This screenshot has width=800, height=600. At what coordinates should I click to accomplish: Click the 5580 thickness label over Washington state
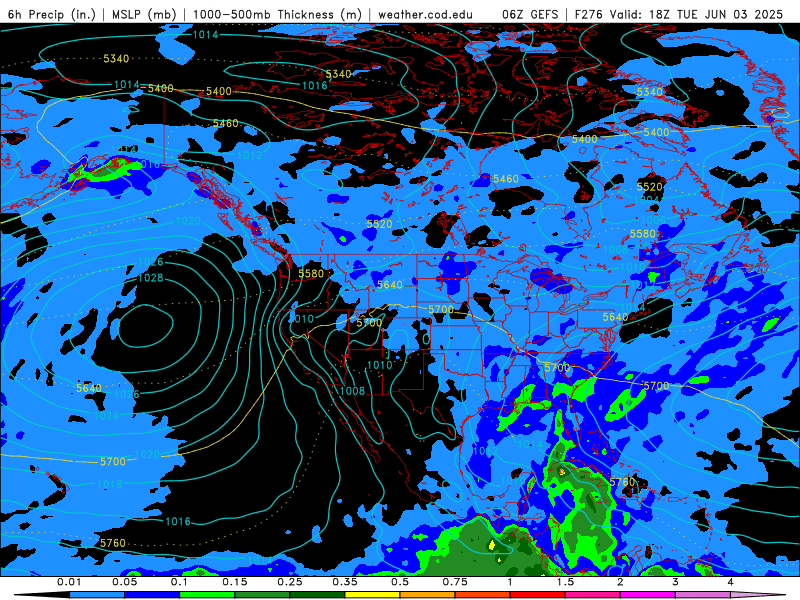click(311, 274)
